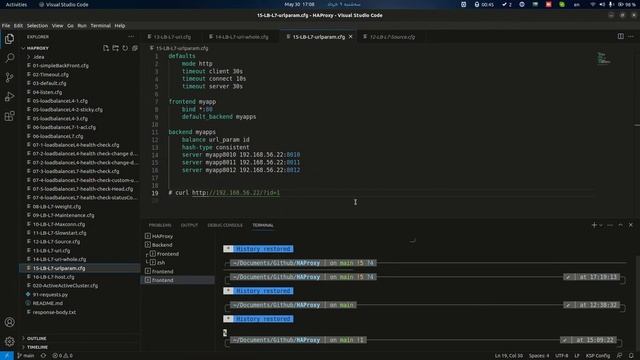The height and width of the screenshot is (360, 640).
Task: Switch to 14-LB-L7-uri-whole.cfg tab
Action: (x=240, y=37)
